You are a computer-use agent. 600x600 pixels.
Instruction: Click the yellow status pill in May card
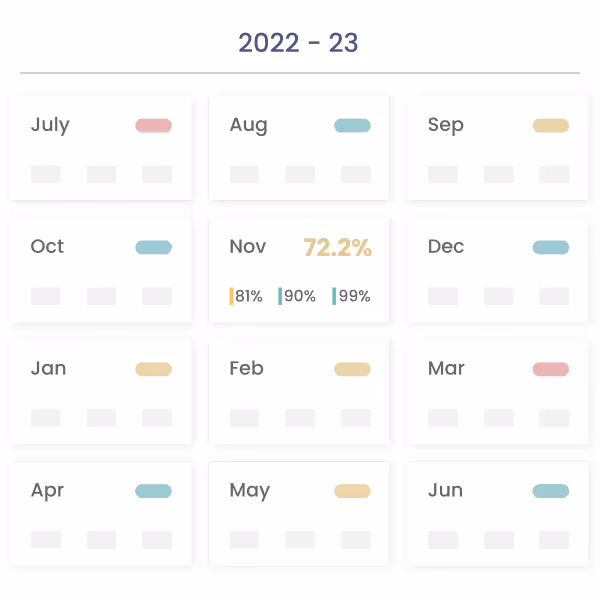coord(352,492)
